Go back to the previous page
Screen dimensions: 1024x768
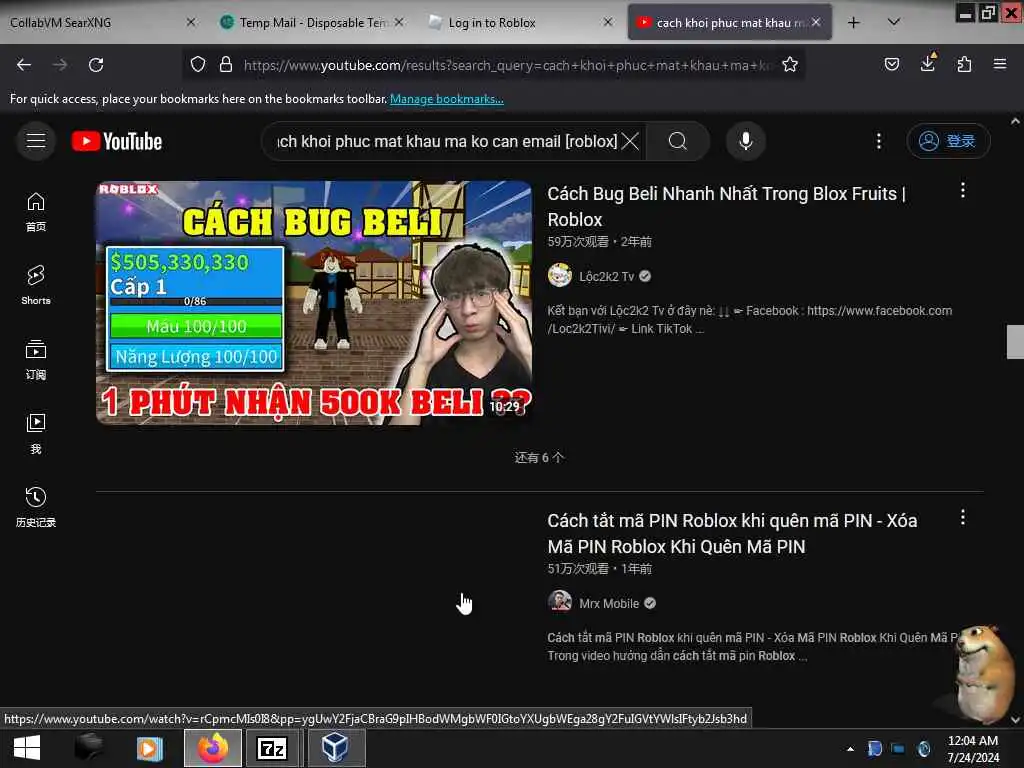[x=24, y=65]
